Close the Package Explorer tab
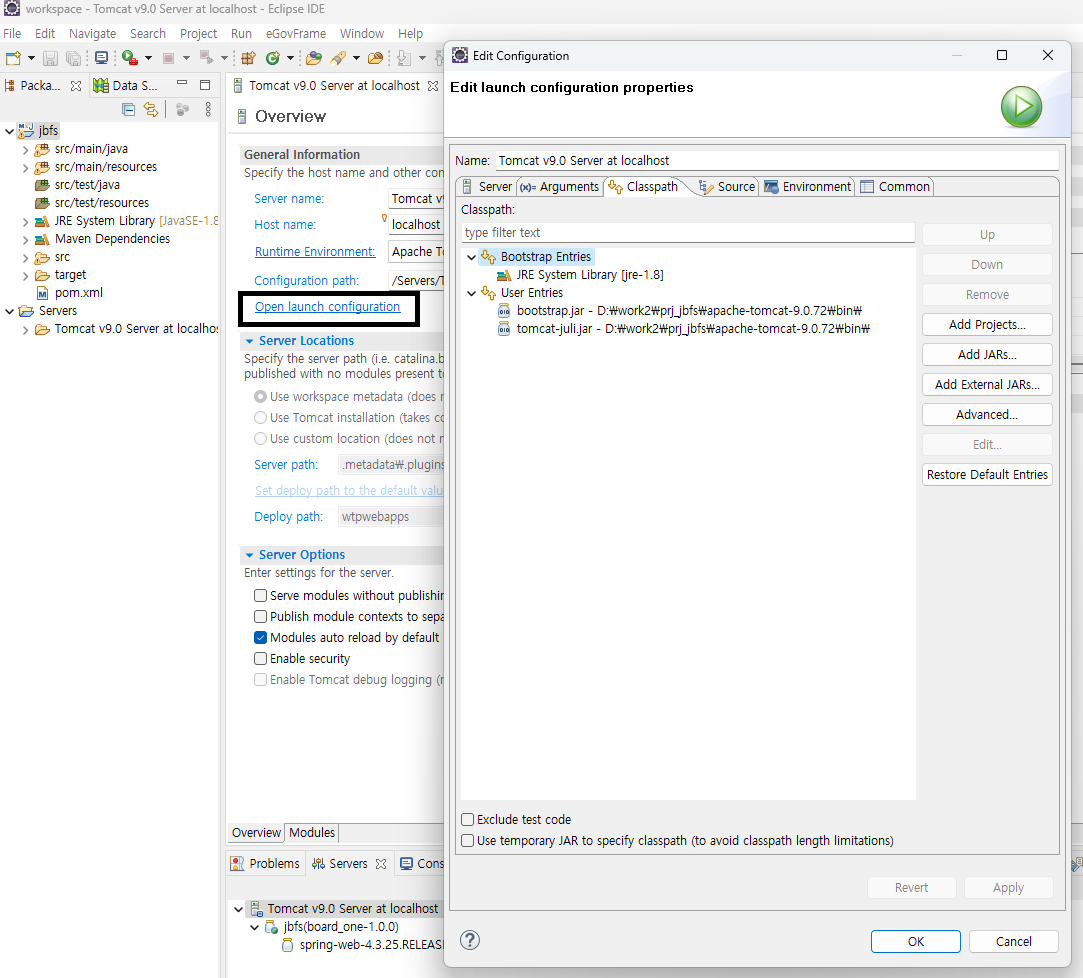Image resolution: width=1083 pixels, height=978 pixels. click(76, 86)
